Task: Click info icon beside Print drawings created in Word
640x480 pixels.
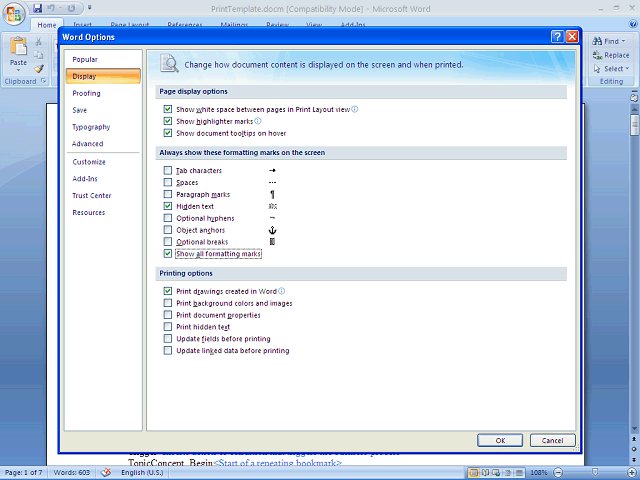Action: tap(281, 291)
